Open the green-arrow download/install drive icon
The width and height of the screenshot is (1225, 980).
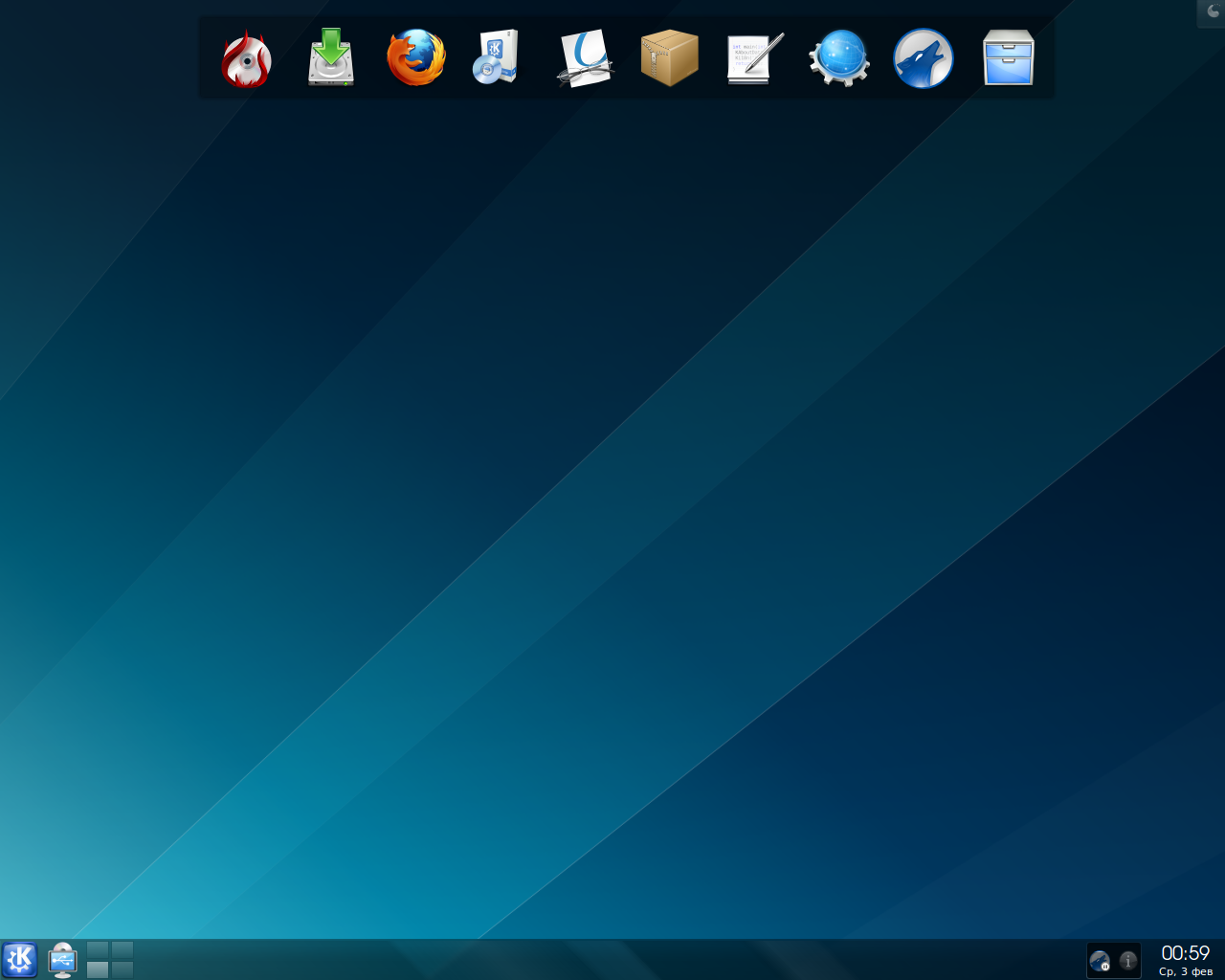[x=331, y=57]
